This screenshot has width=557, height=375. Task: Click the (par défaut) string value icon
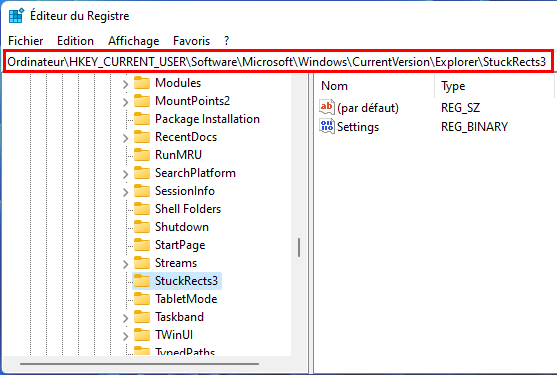point(327,107)
